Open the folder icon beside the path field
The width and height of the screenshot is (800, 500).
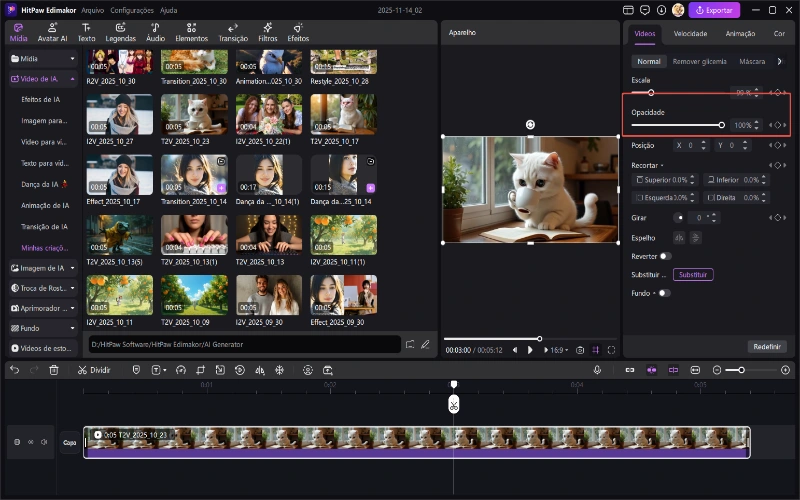pos(410,344)
